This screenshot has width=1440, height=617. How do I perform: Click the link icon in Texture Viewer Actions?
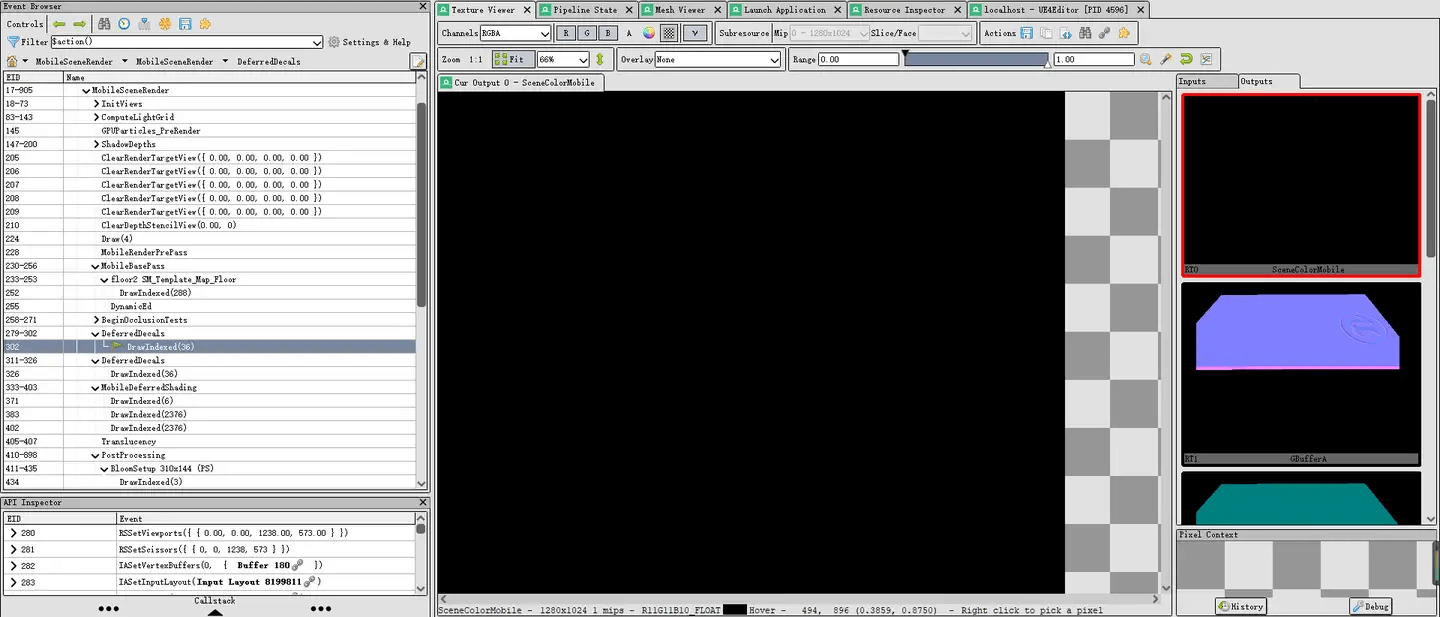tap(1104, 33)
